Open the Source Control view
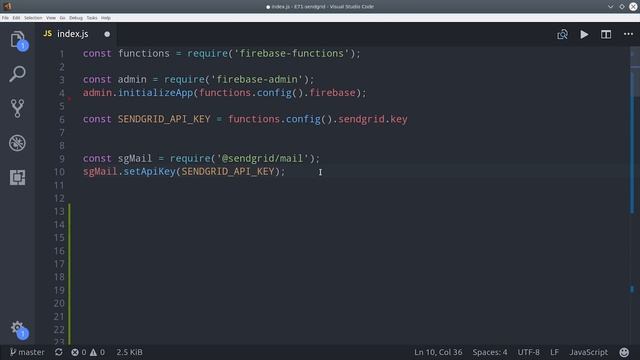This screenshot has width=640, height=360. tap(17, 108)
